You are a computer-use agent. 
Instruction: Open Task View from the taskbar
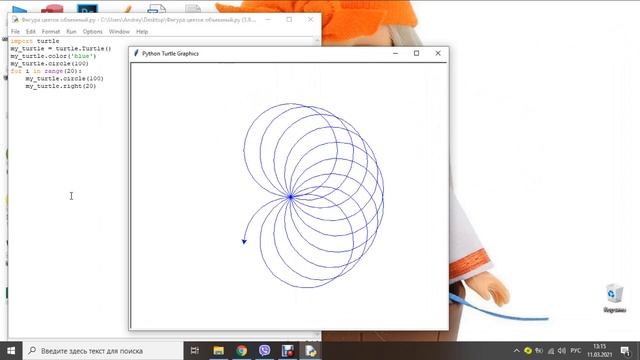click(195, 351)
